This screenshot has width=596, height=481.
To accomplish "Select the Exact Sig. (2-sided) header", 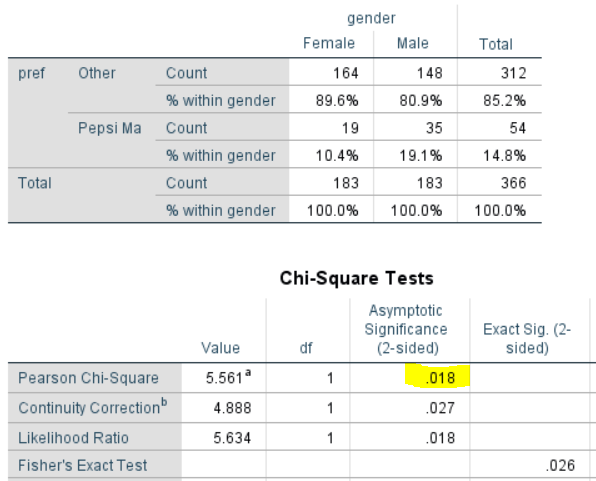I will tap(527, 338).
